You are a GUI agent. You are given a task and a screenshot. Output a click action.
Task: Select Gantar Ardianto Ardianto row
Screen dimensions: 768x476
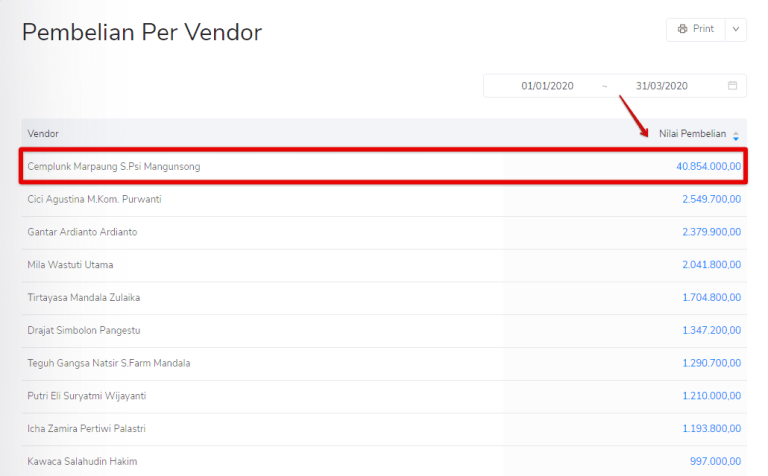pos(82,232)
